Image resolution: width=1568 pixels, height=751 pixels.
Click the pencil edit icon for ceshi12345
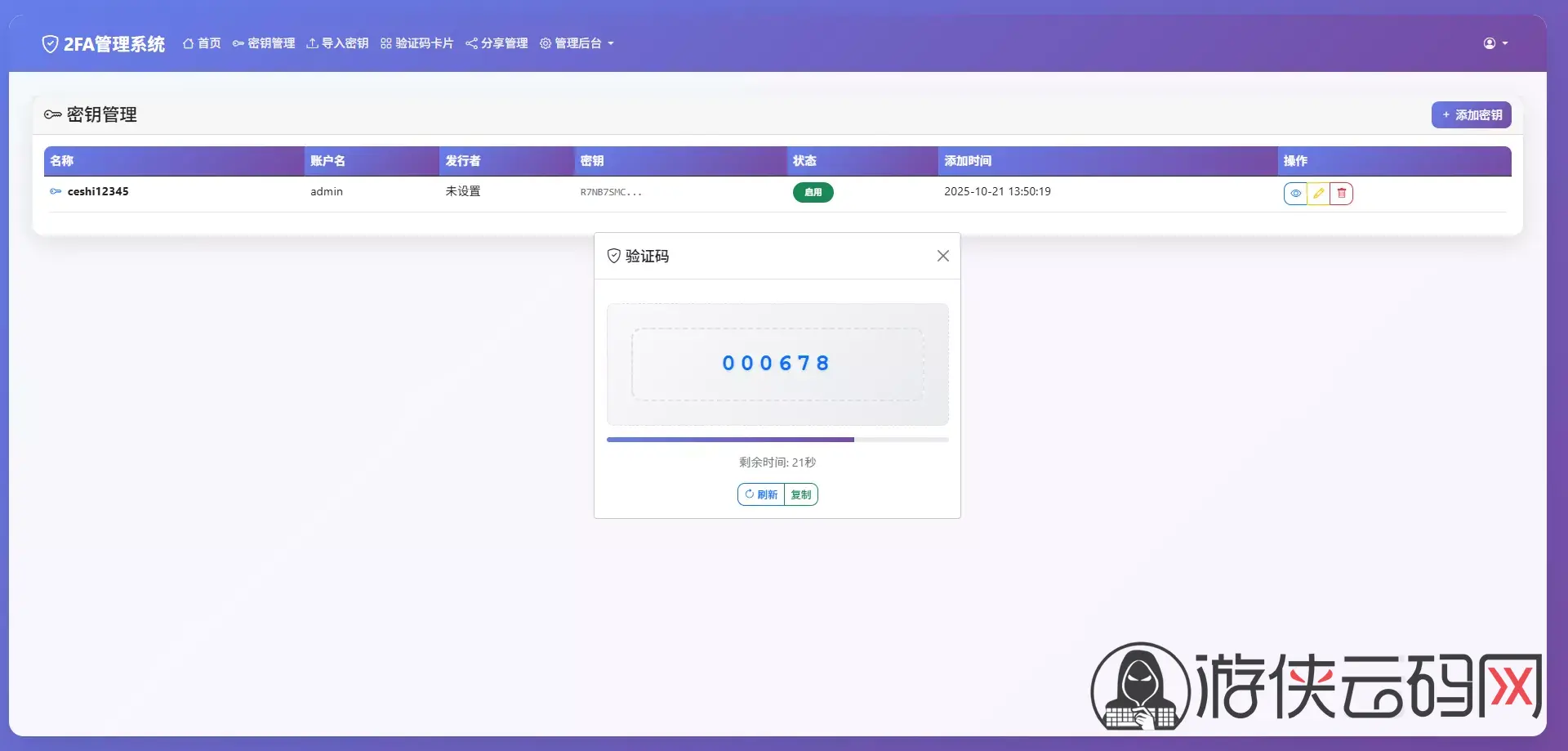[x=1318, y=194]
